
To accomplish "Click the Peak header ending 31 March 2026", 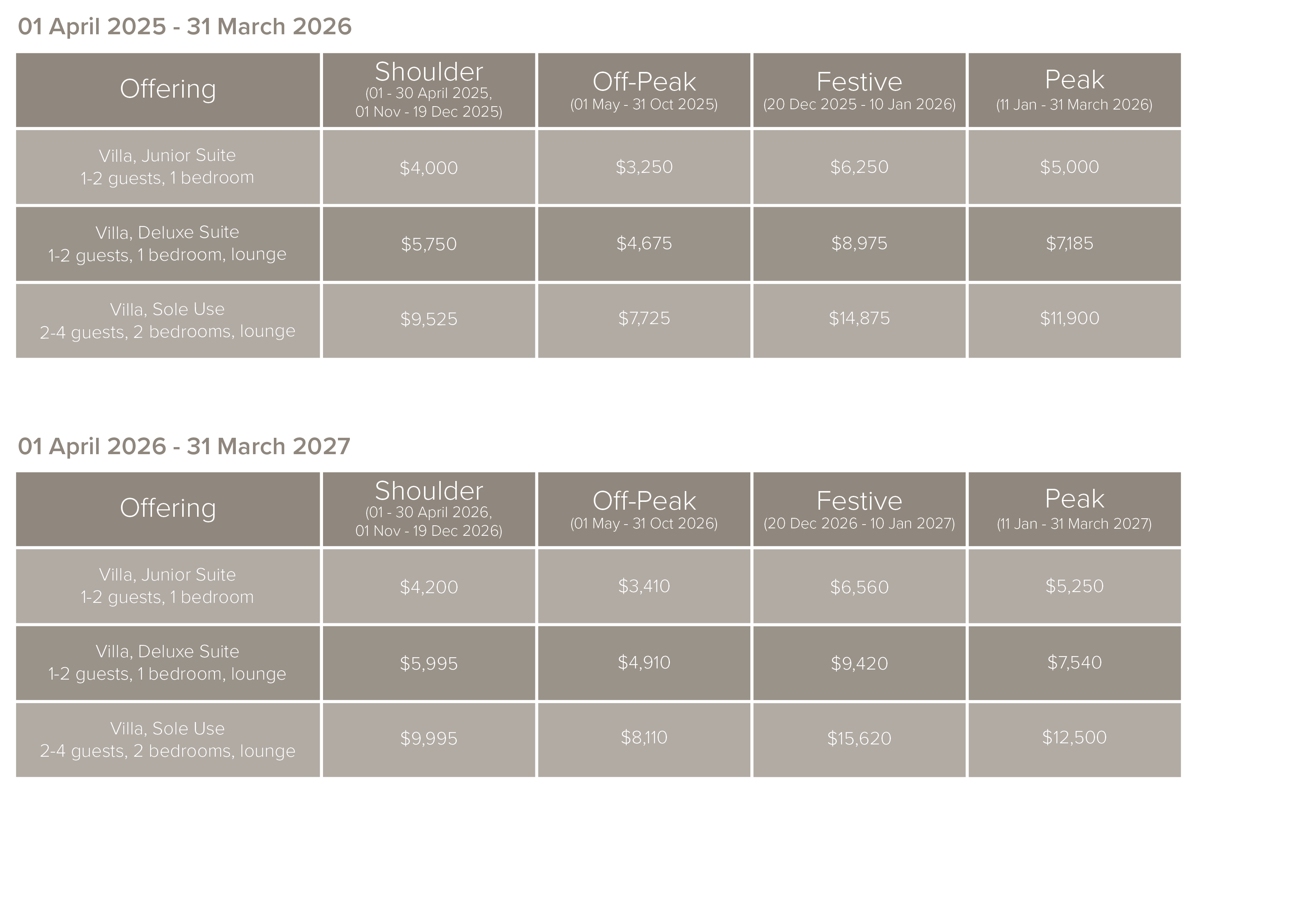I will [x=1074, y=89].
